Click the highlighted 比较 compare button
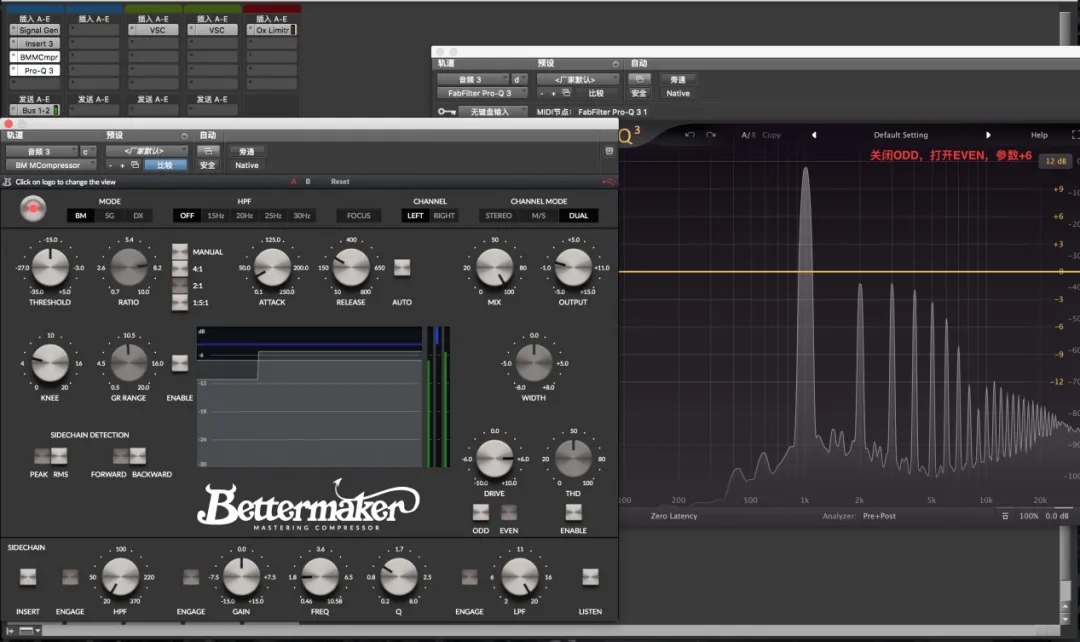This screenshot has height=642, width=1080. [165, 165]
